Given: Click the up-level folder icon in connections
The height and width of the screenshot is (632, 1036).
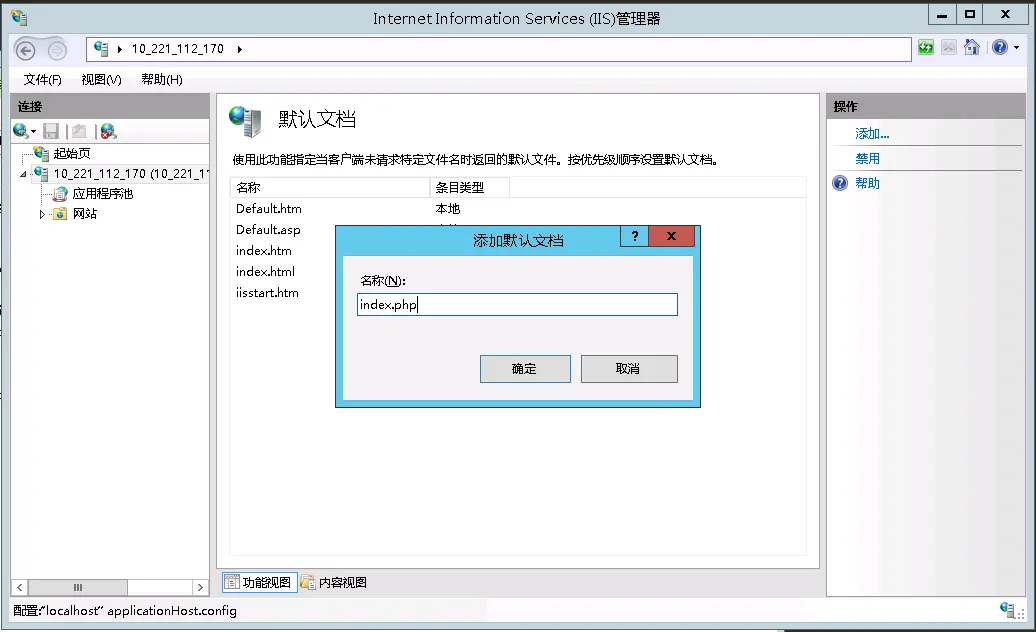Looking at the screenshot, I should tap(79, 131).
